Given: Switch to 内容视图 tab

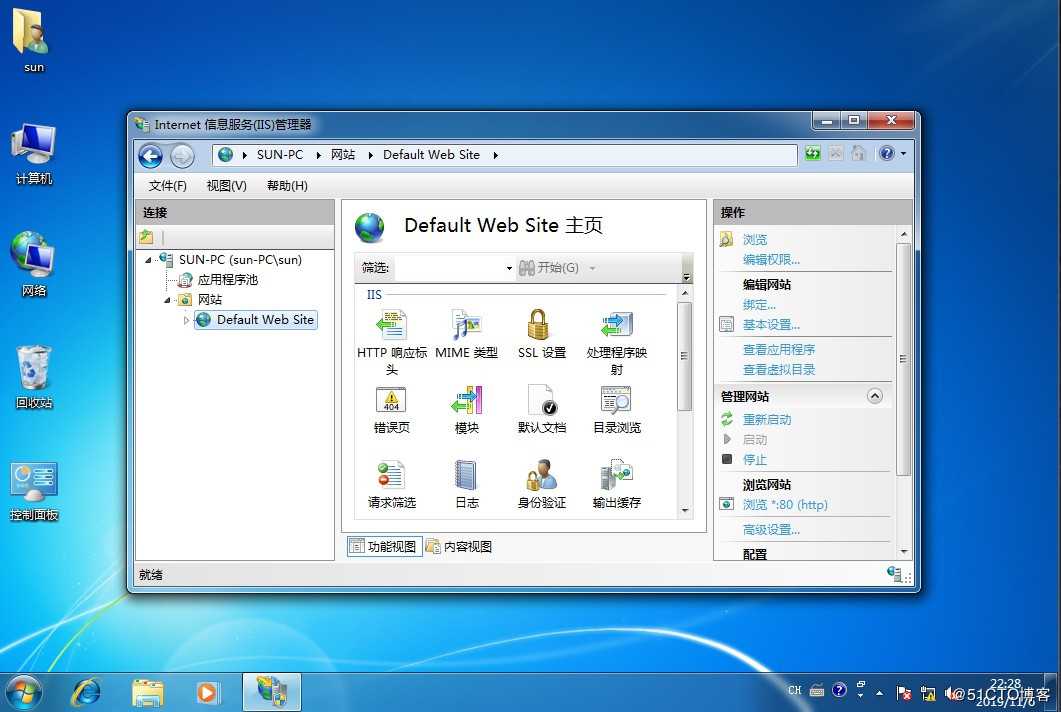Looking at the screenshot, I should [459, 546].
